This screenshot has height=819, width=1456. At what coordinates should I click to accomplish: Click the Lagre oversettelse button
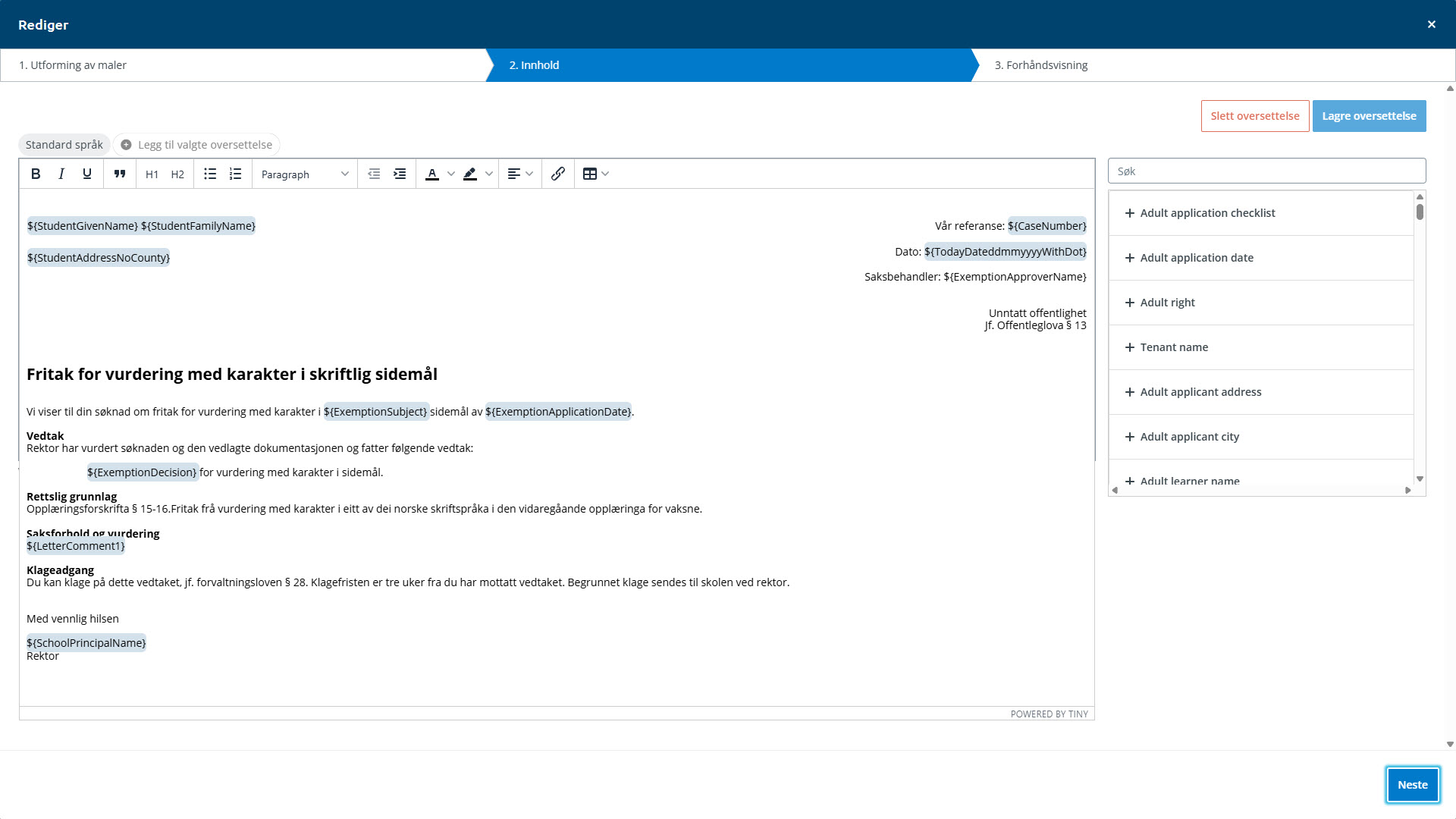[x=1369, y=116]
